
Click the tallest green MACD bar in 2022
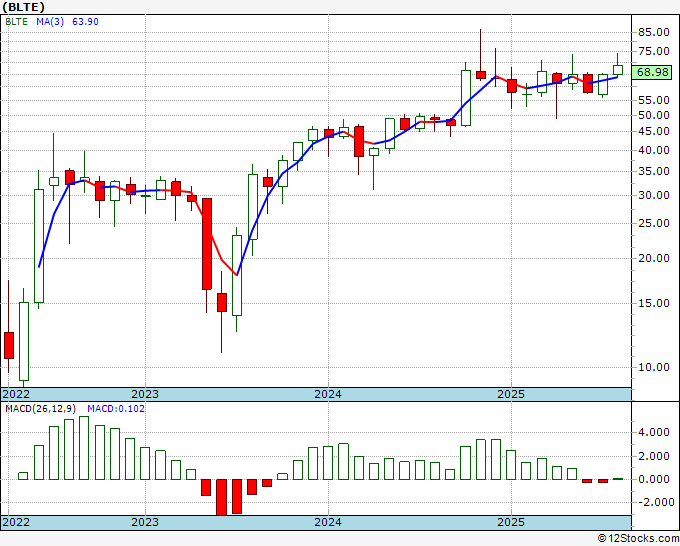click(x=84, y=448)
